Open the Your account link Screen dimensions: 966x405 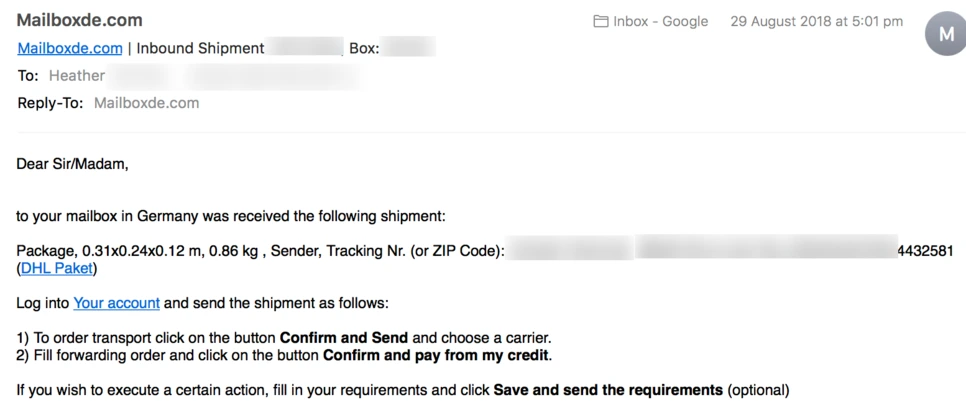point(116,303)
